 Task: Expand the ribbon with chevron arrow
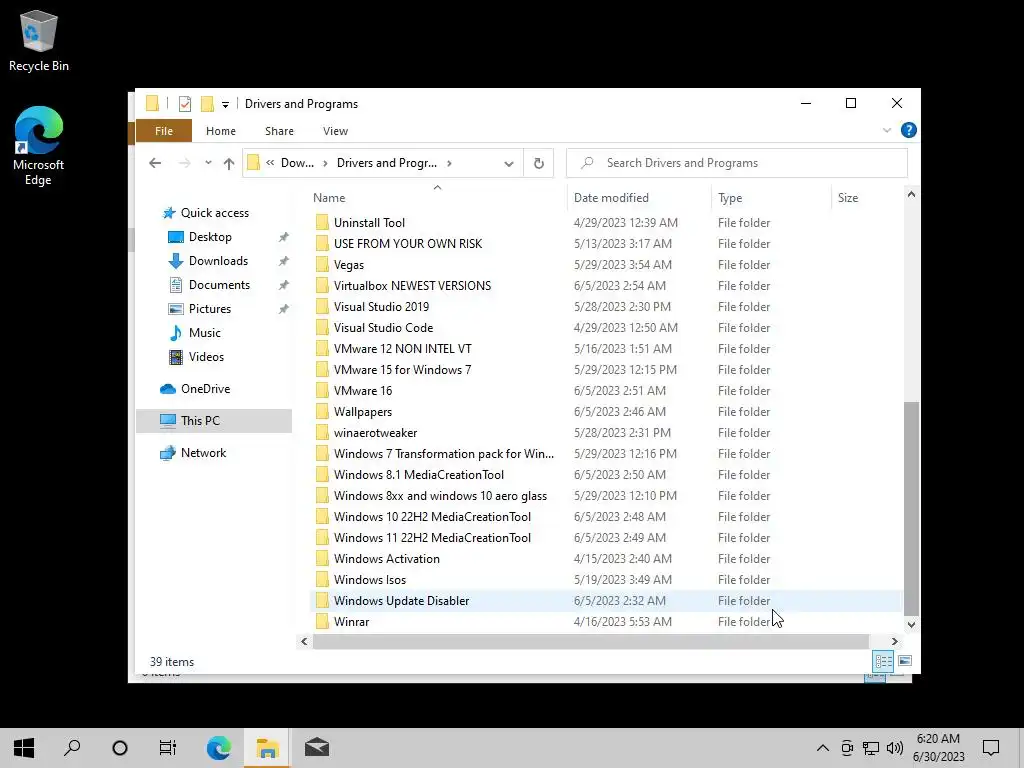(x=887, y=131)
